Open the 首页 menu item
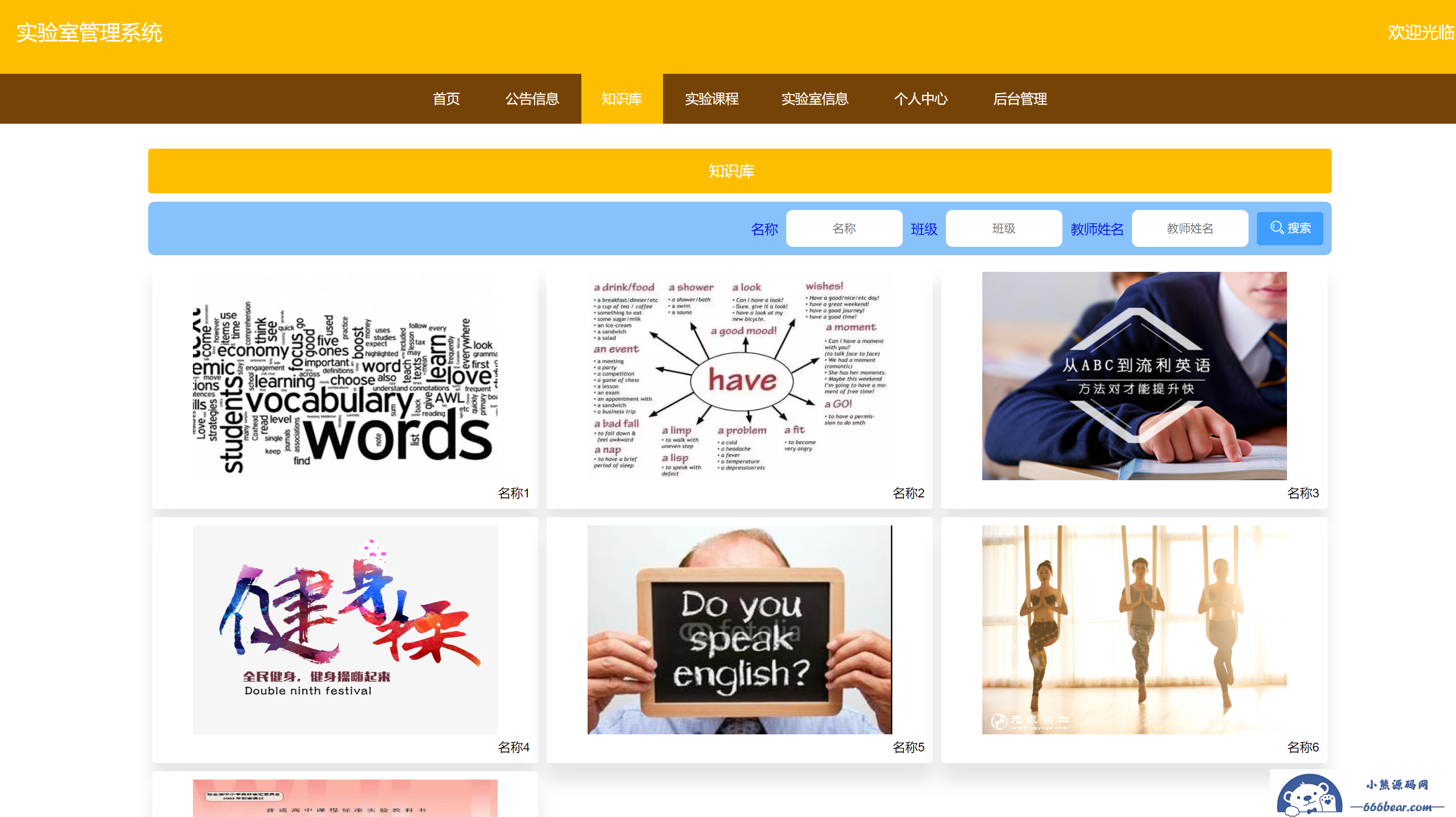This screenshot has width=1456, height=817. [446, 99]
